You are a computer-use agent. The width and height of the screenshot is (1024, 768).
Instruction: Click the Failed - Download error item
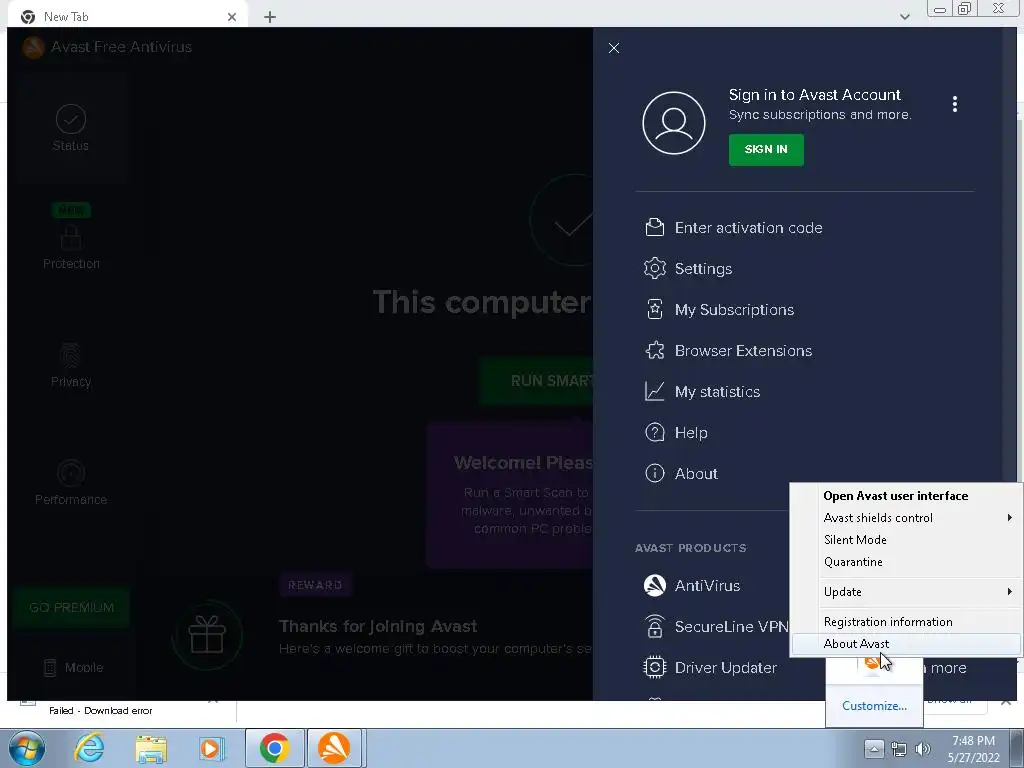tap(101, 711)
